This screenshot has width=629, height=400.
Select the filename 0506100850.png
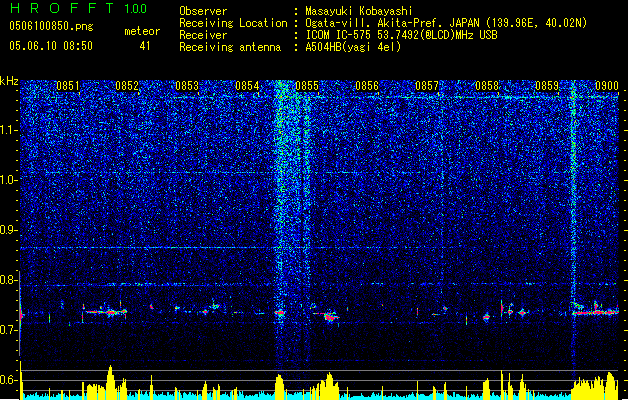click(51, 26)
